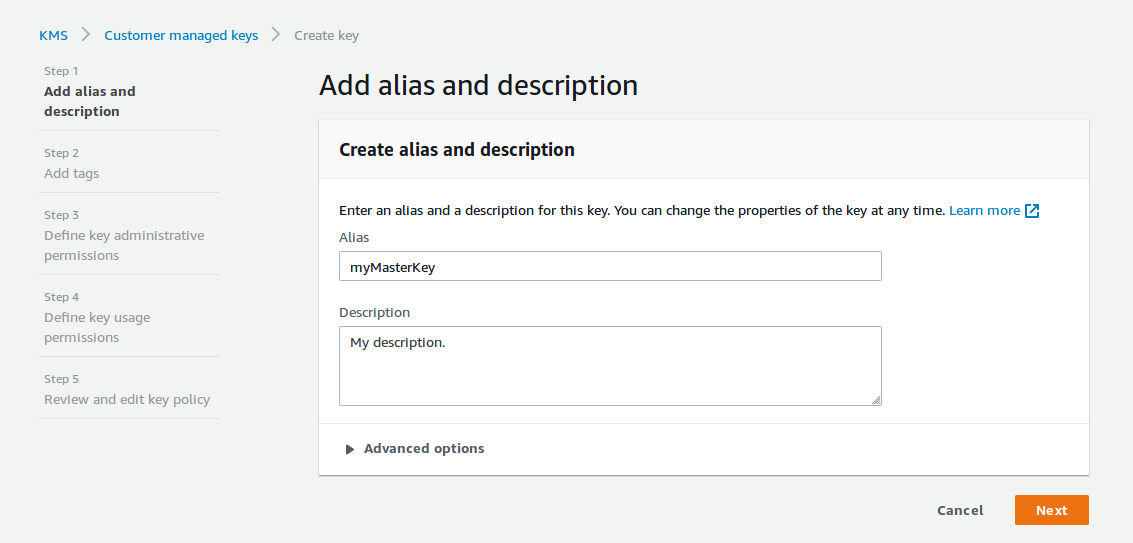Image resolution: width=1133 pixels, height=543 pixels.
Task: Open Step 4 Define key usage permissions
Action: click(97, 327)
